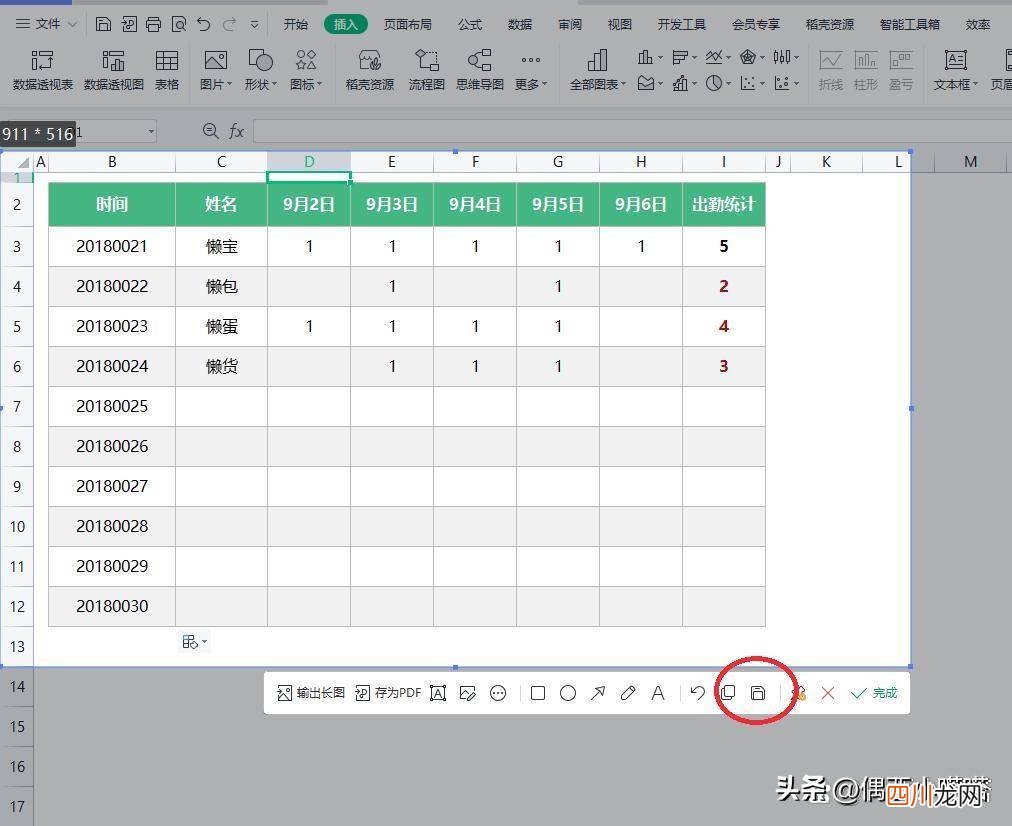Click cell with 20180025
The image size is (1012, 826).
(112, 407)
